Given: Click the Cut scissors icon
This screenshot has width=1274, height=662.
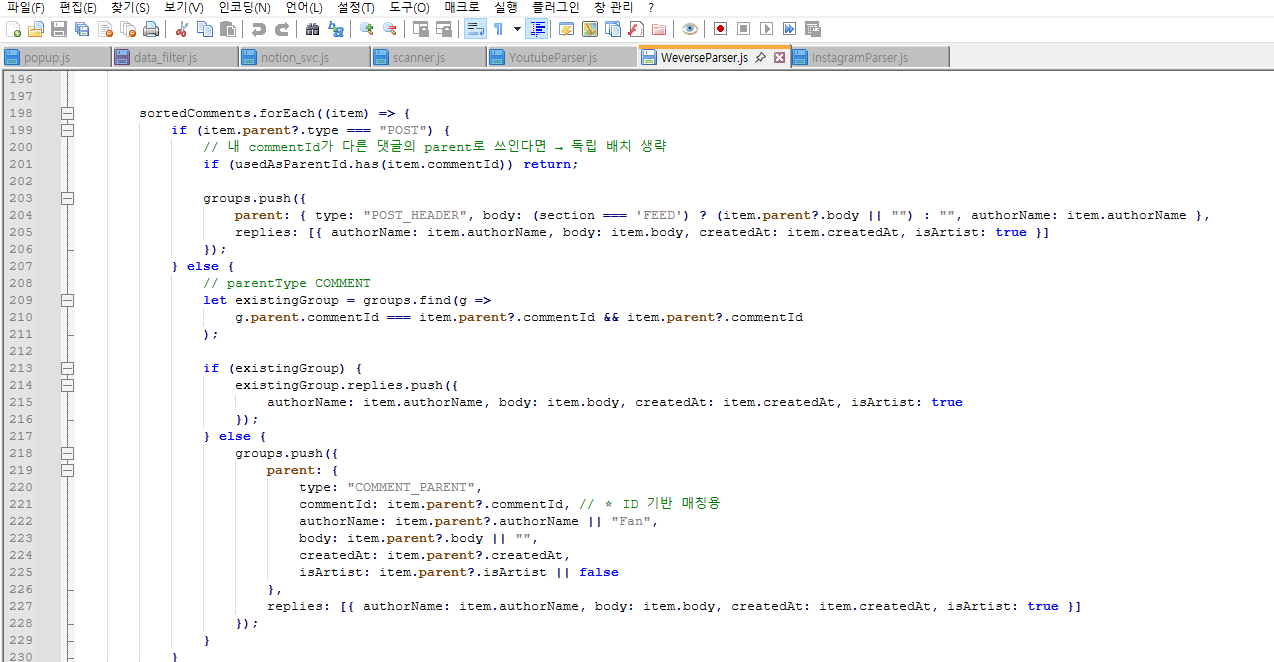Looking at the screenshot, I should click(182, 29).
